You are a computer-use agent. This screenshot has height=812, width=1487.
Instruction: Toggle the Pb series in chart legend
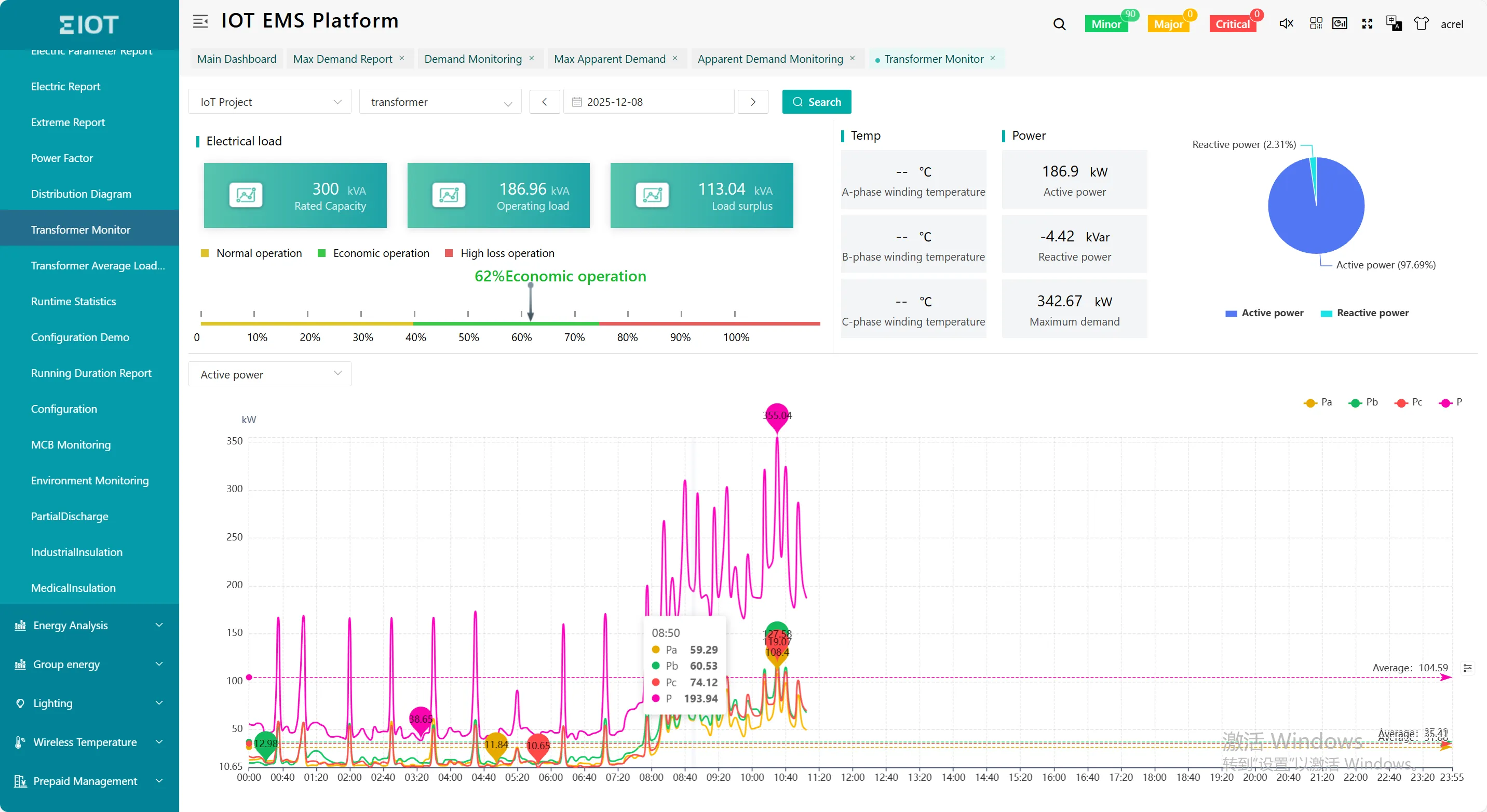click(x=1363, y=402)
